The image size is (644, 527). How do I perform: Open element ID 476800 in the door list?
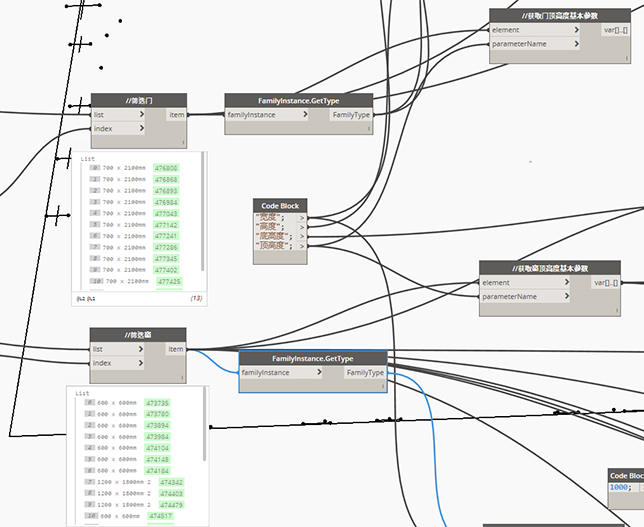(165, 168)
